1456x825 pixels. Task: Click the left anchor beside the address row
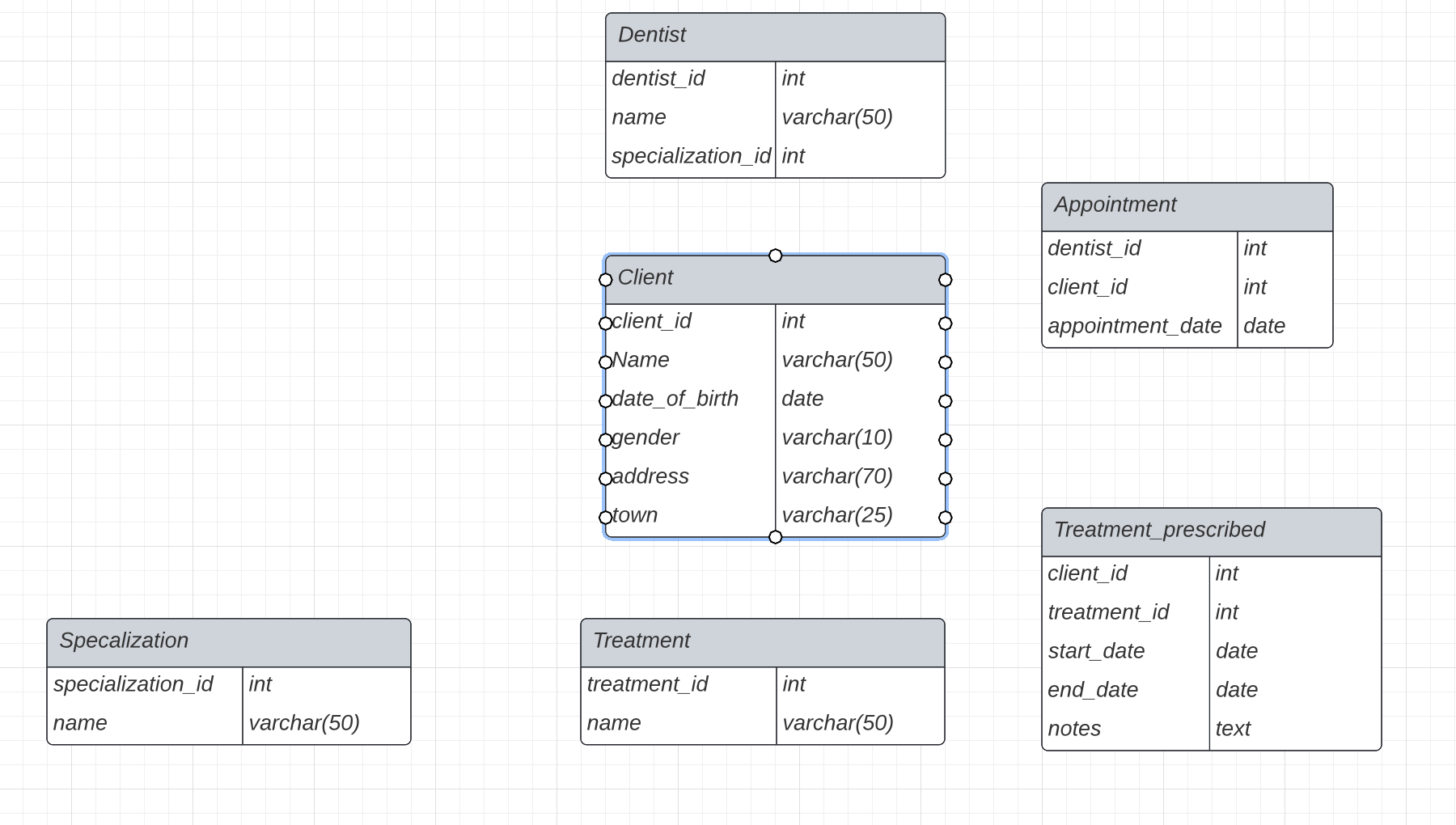tap(605, 478)
